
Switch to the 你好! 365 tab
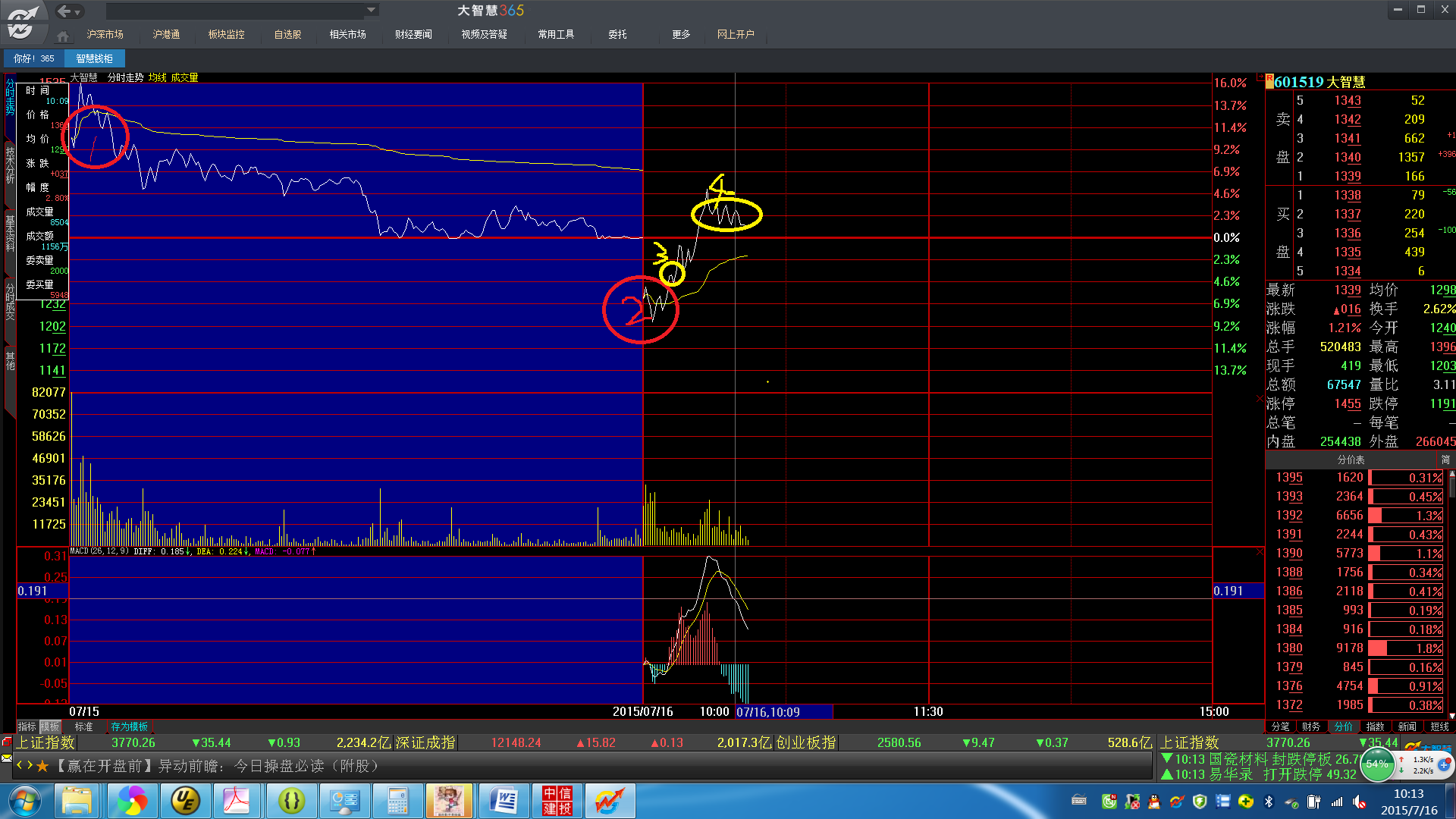(34, 58)
